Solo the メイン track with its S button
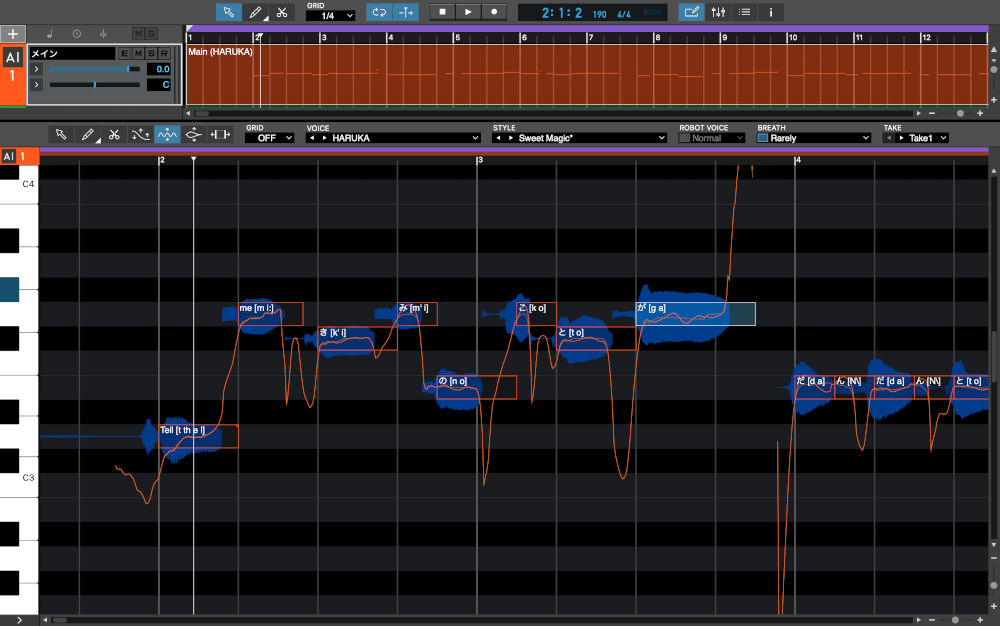 [150, 53]
